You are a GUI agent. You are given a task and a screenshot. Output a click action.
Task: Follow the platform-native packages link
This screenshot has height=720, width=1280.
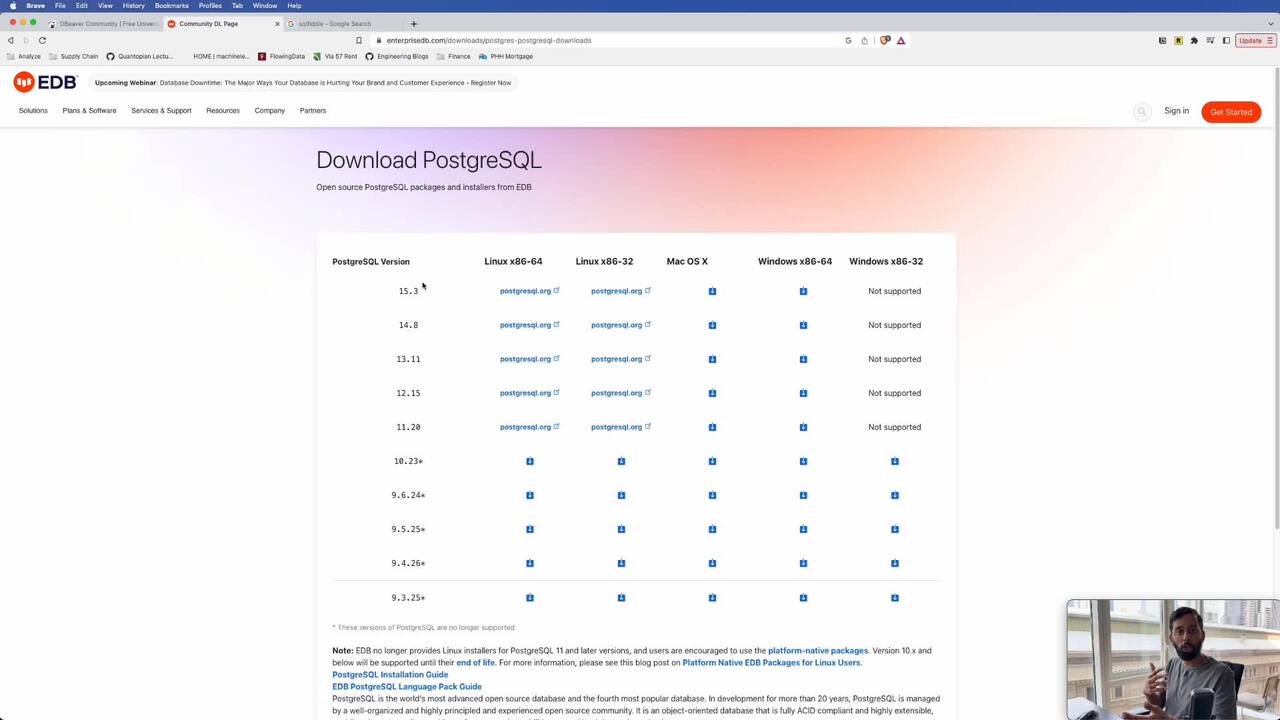[818, 651]
